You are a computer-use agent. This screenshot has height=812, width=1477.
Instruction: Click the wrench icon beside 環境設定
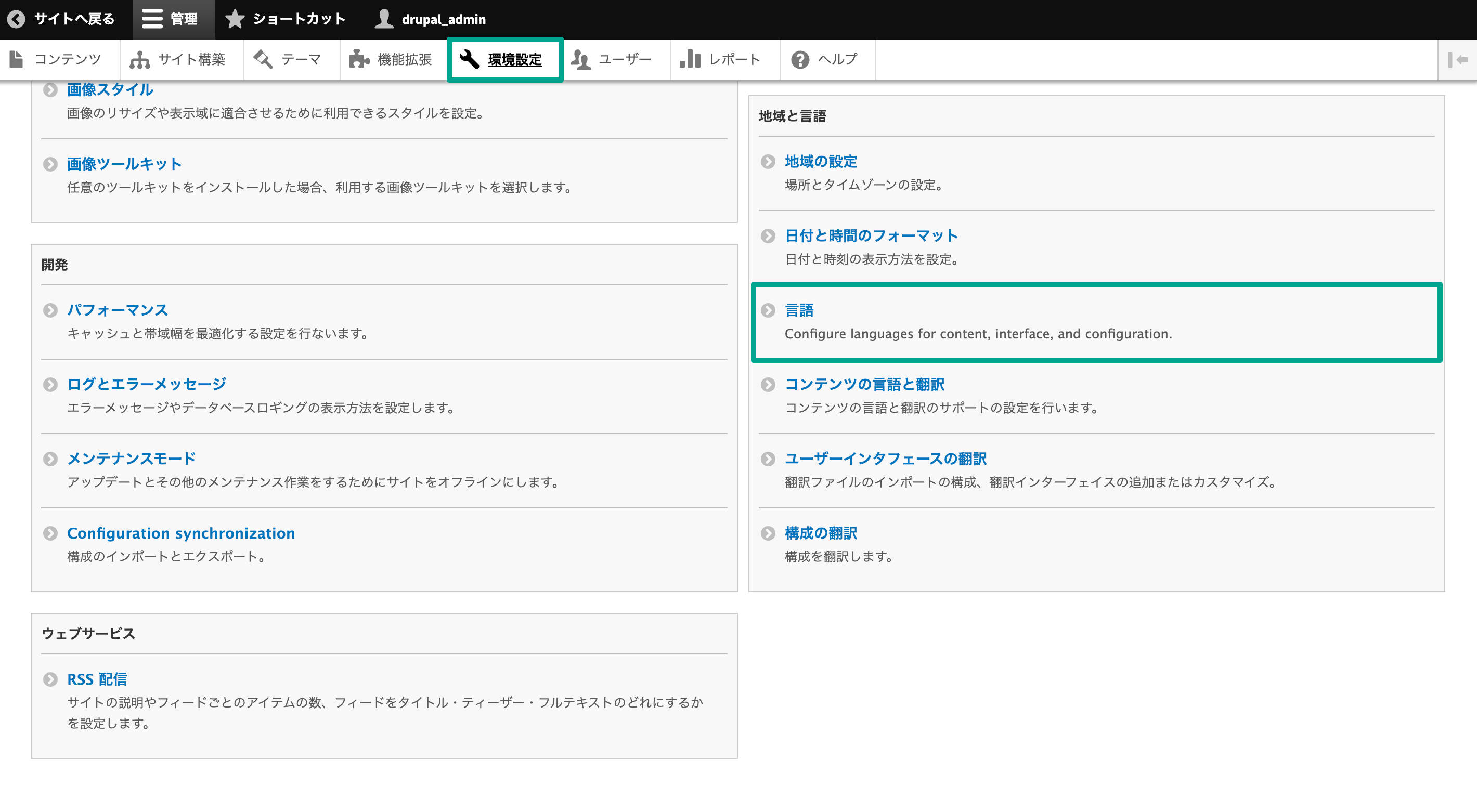pos(469,59)
